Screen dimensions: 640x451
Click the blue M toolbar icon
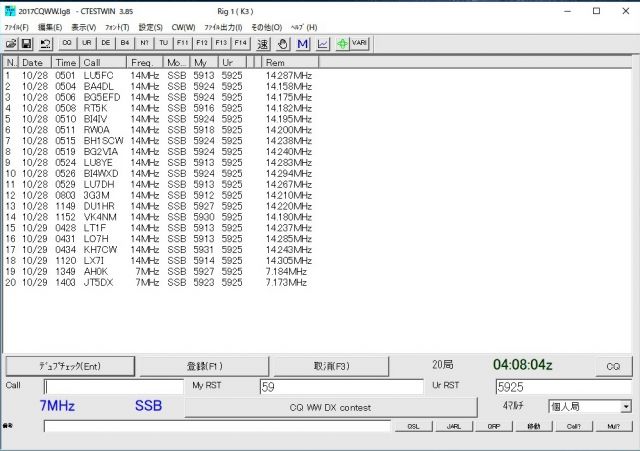coord(303,44)
